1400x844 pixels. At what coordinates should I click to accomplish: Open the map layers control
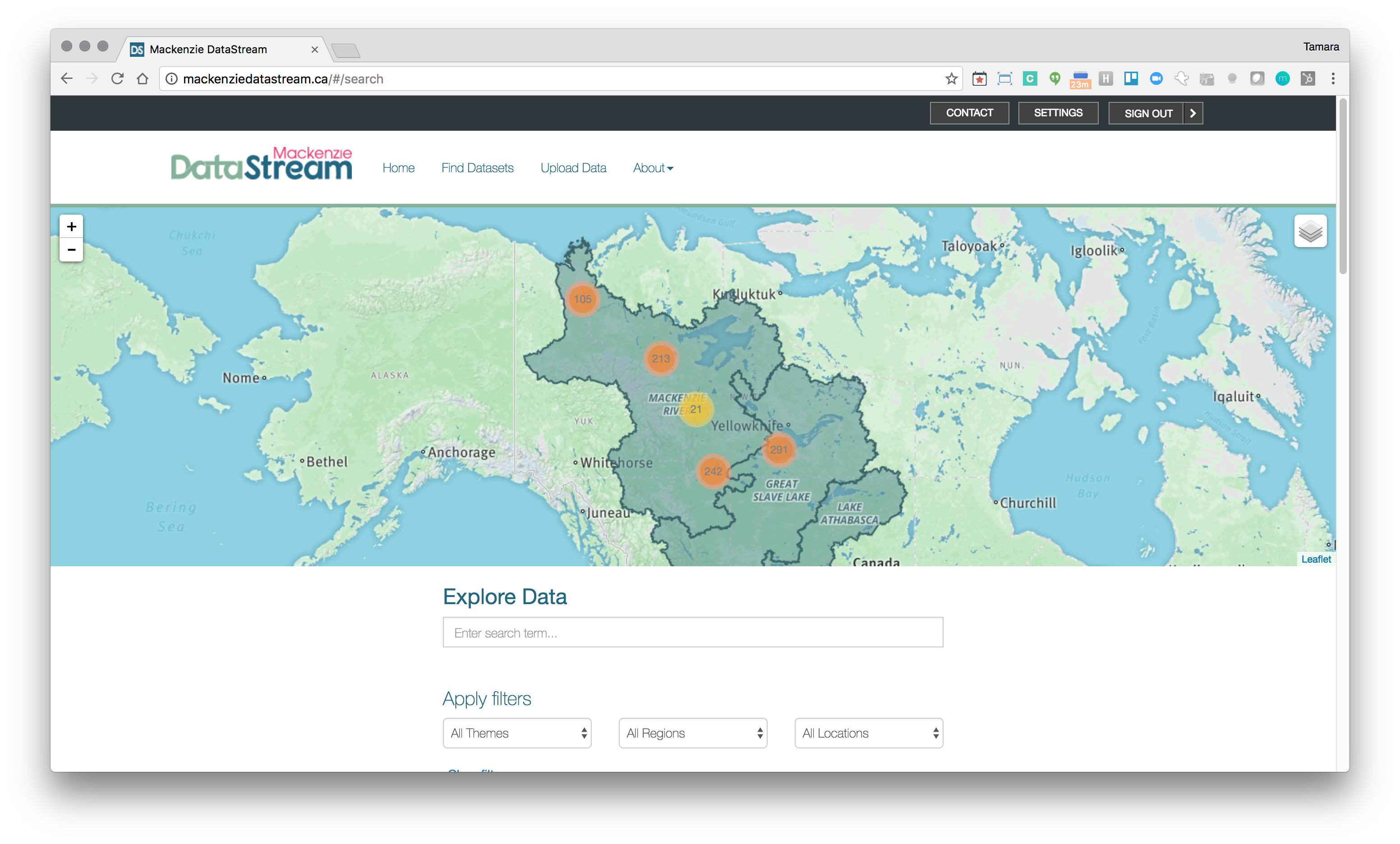pyautogui.click(x=1310, y=231)
